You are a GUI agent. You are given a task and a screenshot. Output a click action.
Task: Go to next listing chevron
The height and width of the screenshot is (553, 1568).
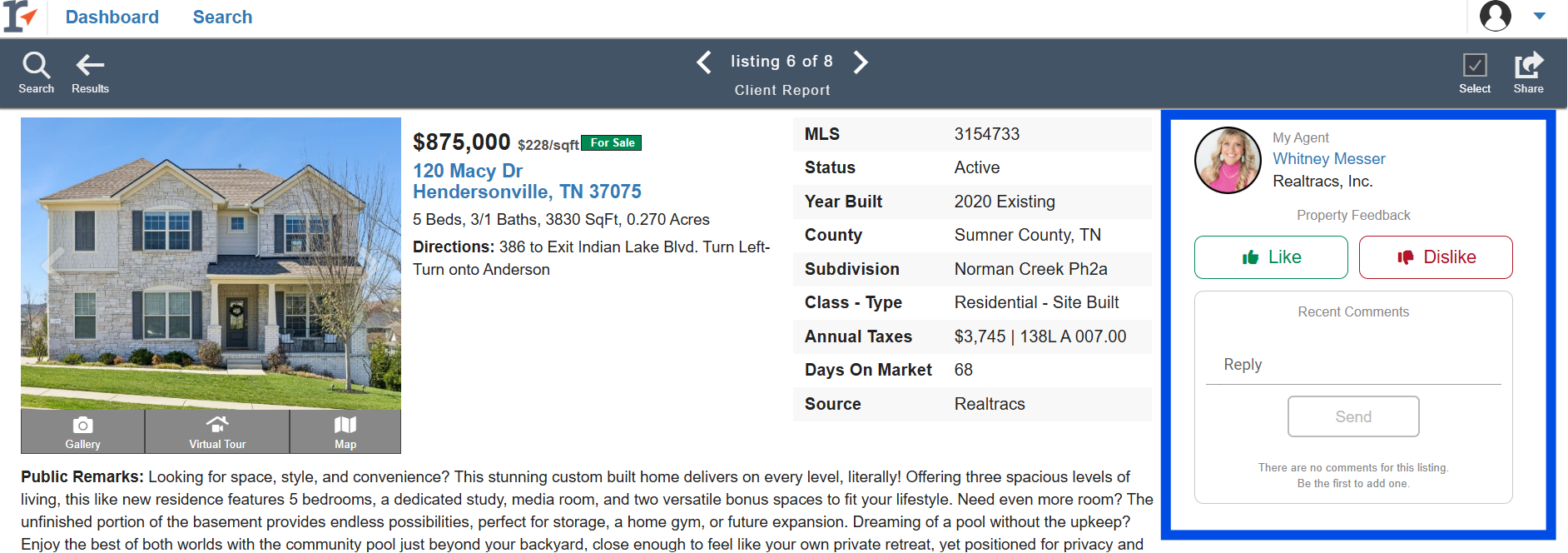pos(861,62)
